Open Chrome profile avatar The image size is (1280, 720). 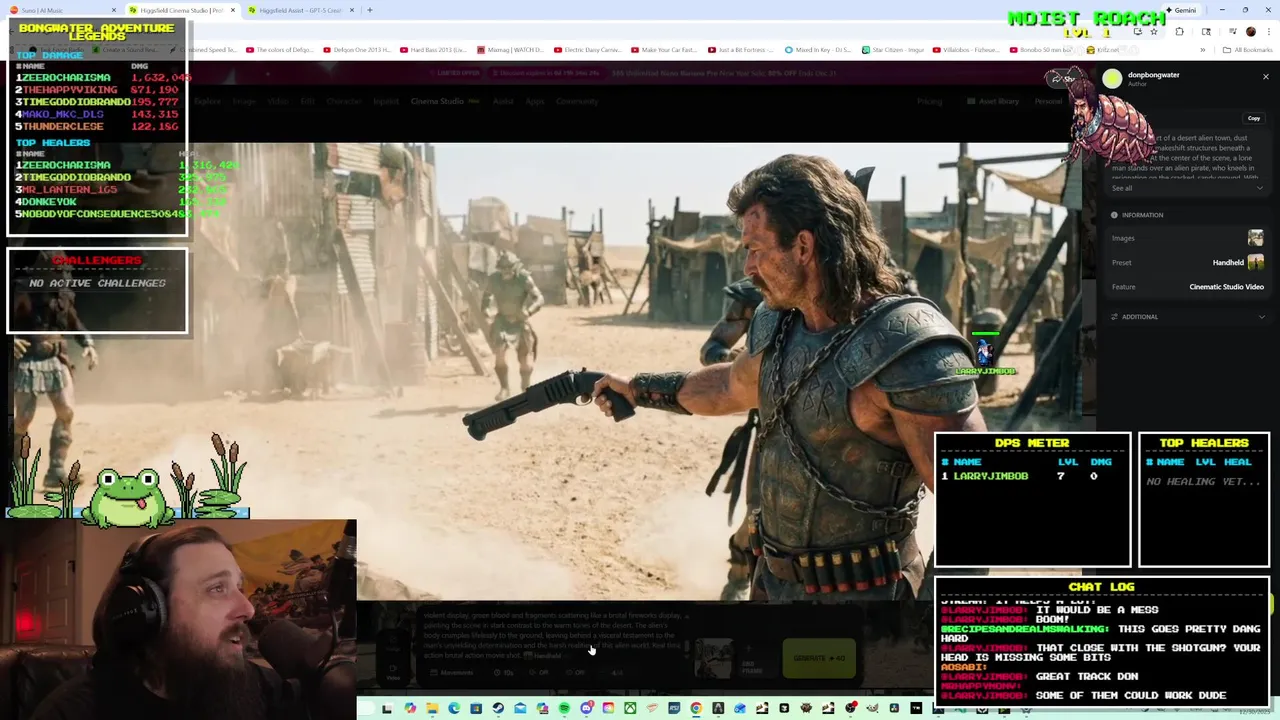1250,31
